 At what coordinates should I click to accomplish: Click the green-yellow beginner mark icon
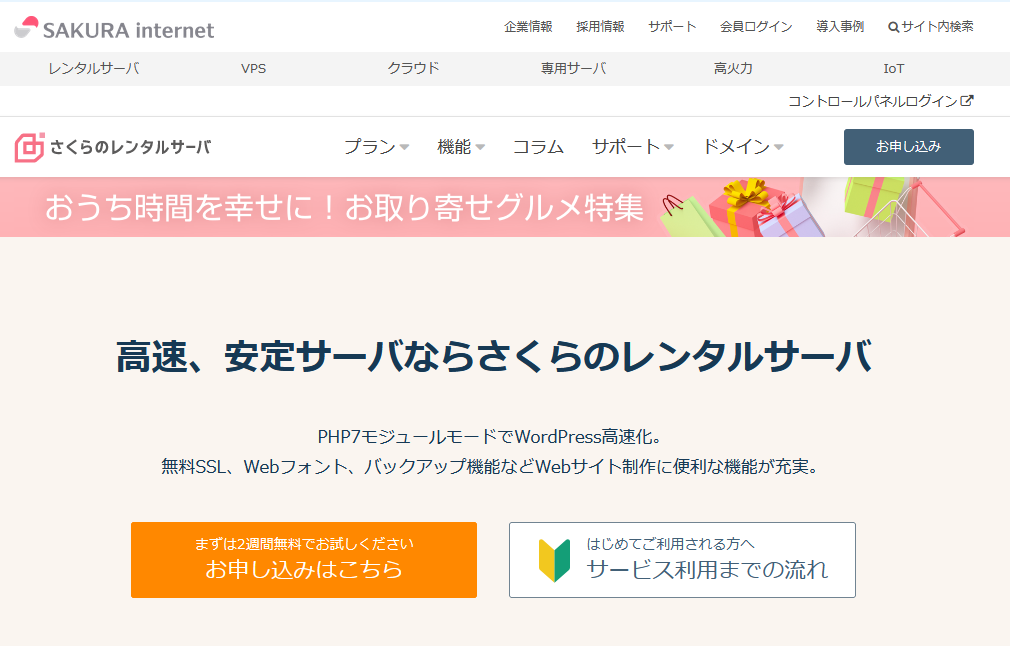coord(554,560)
